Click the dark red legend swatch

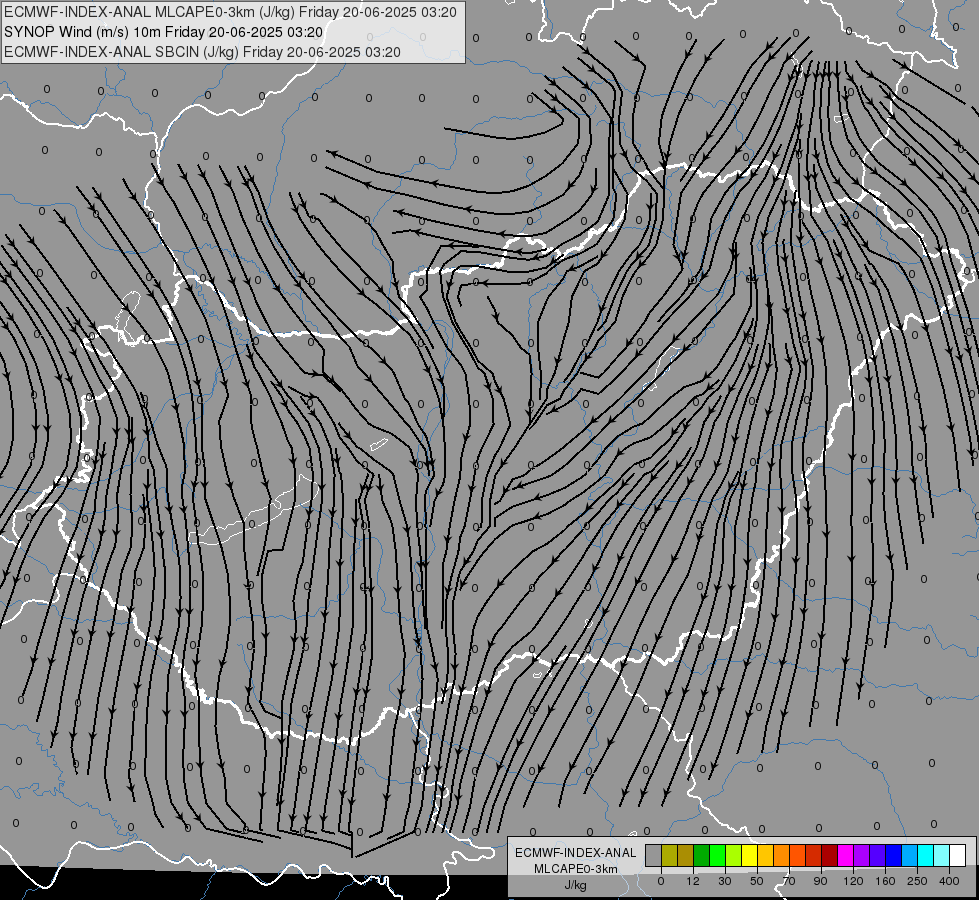tap(830, 855)
